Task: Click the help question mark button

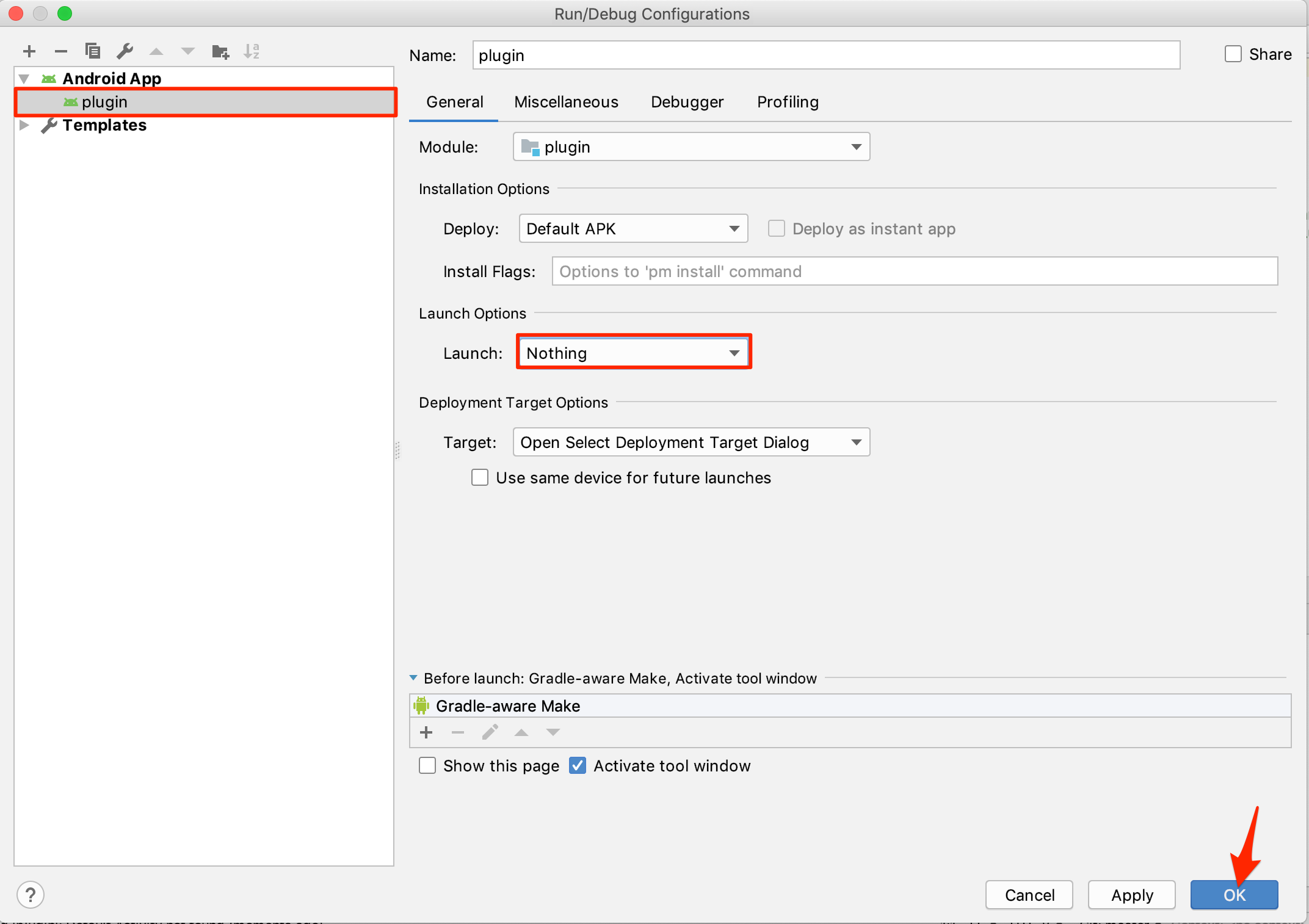Action: [30, 895]
